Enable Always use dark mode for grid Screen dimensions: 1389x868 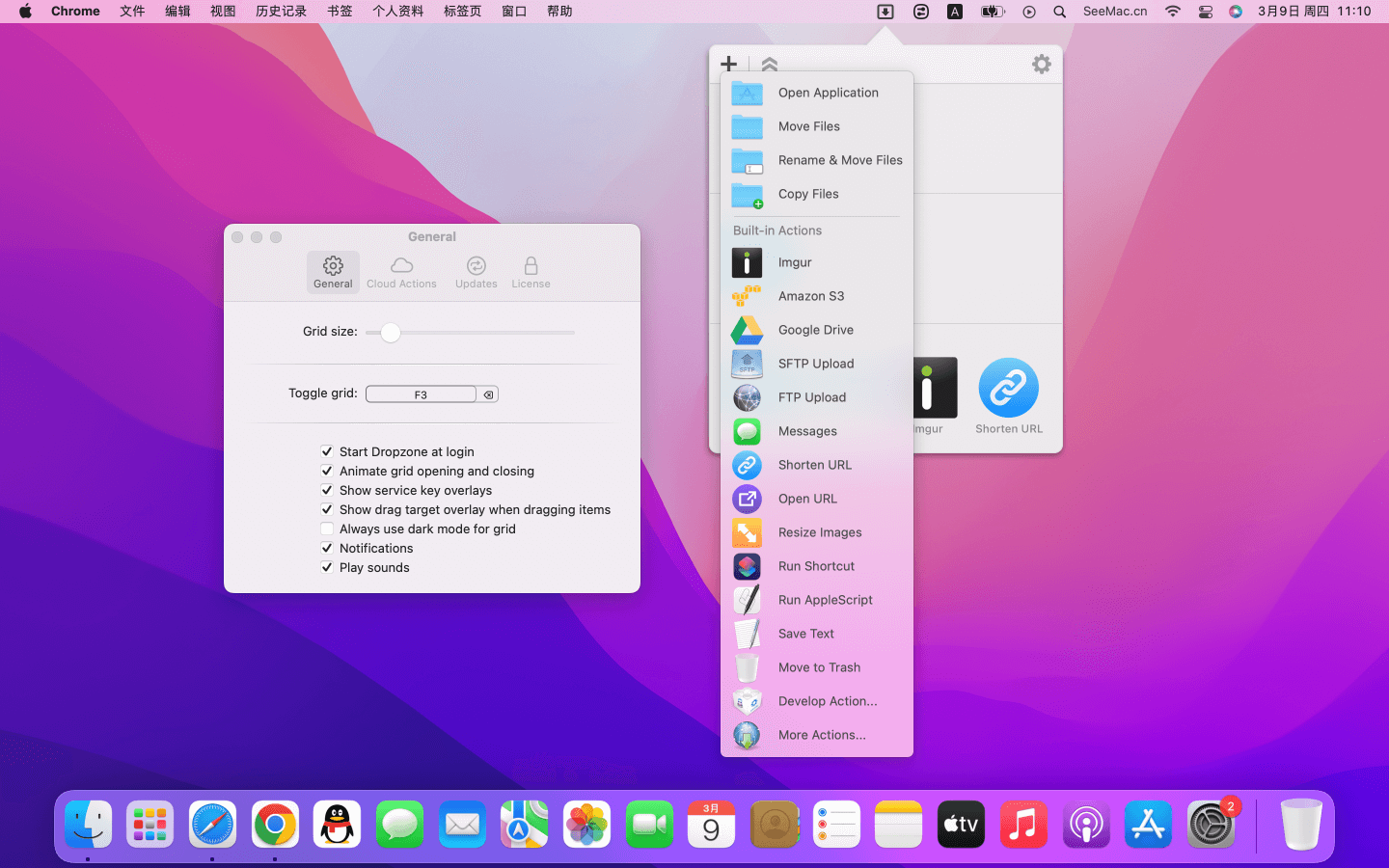tap(327, 529)
